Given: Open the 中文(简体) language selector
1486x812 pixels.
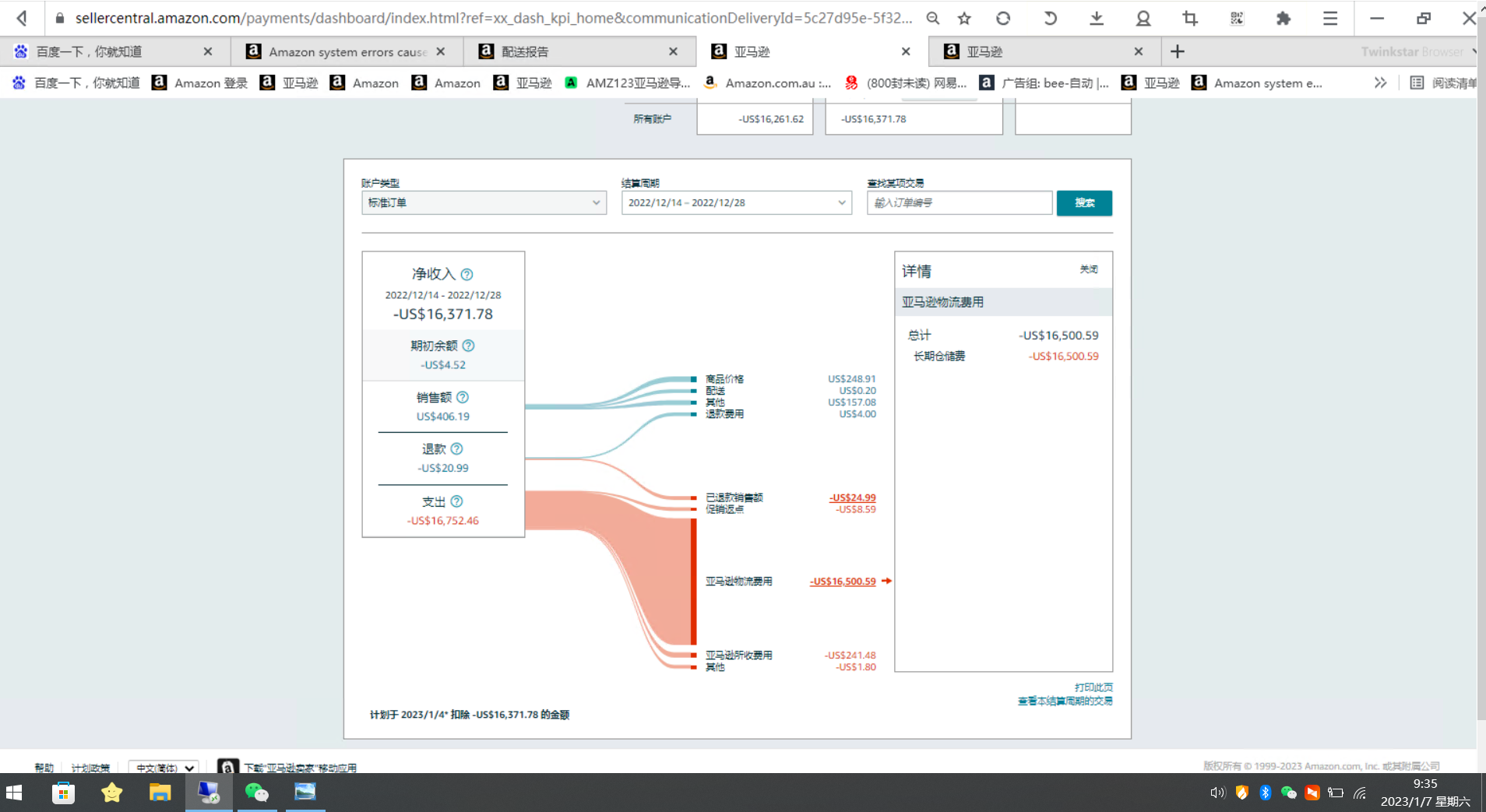Looking at the screenshot, I should pos(164,768).
